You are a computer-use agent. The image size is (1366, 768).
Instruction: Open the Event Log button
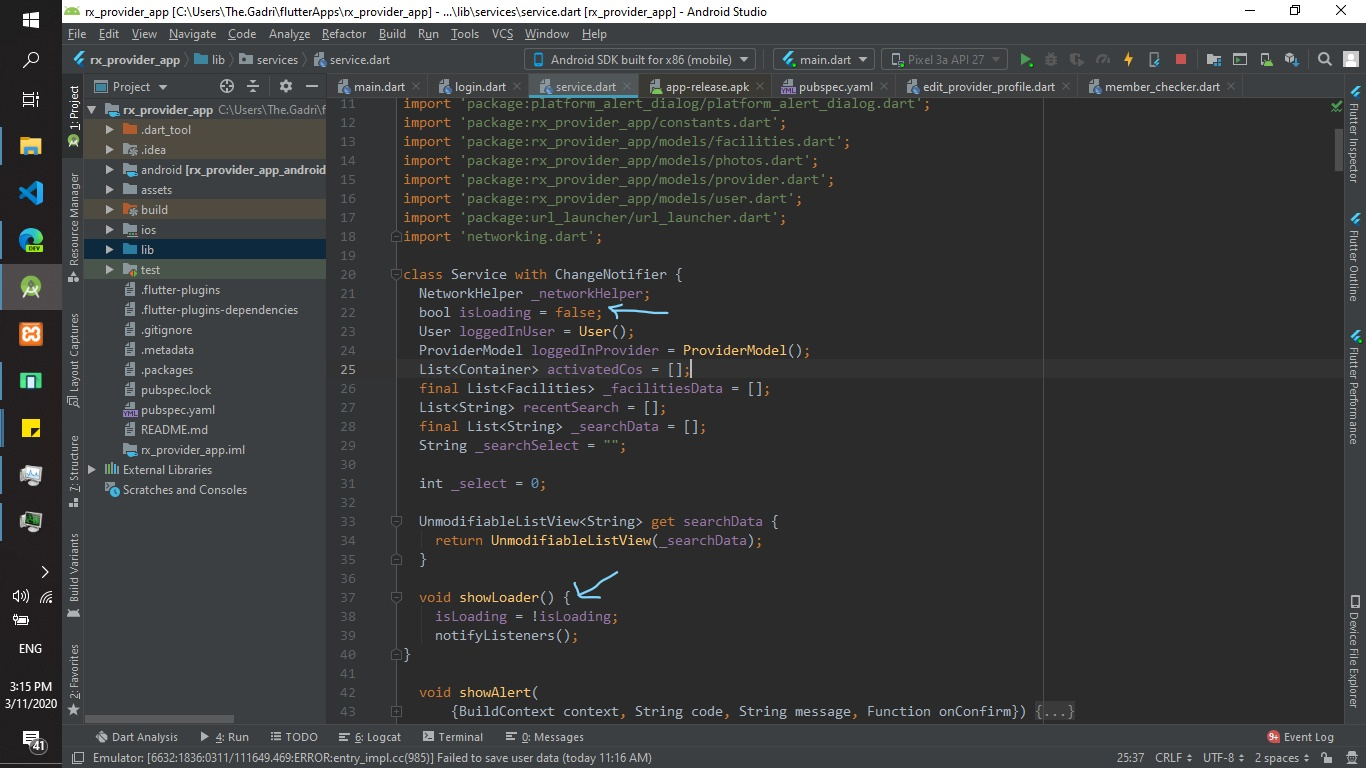[1300, 737]
